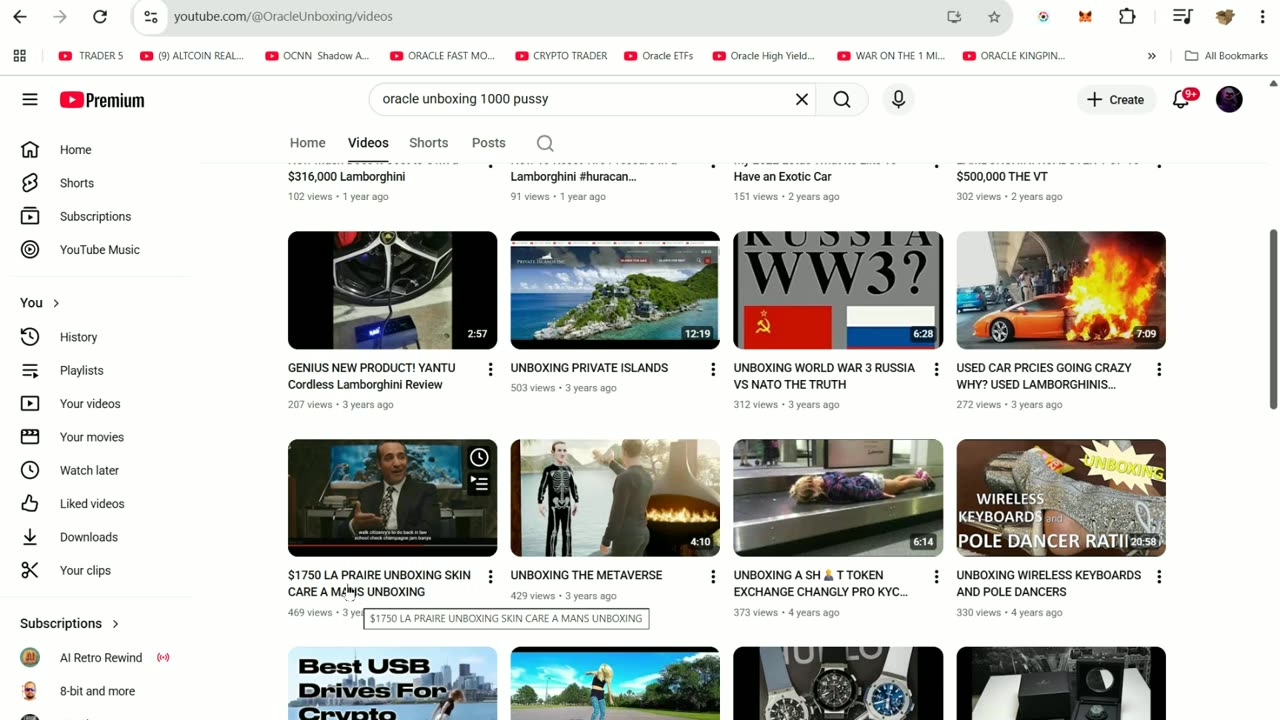
Task: Open the Oracle ETFs bookmark
Action: [658, 56]
